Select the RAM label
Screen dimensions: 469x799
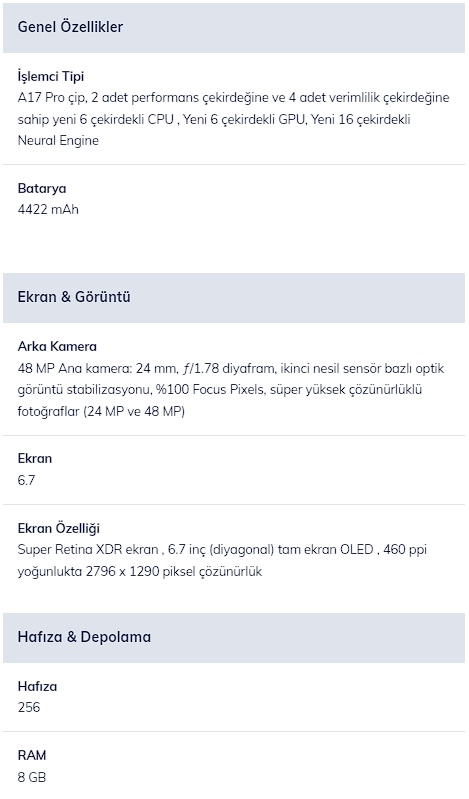click(32, 755)
